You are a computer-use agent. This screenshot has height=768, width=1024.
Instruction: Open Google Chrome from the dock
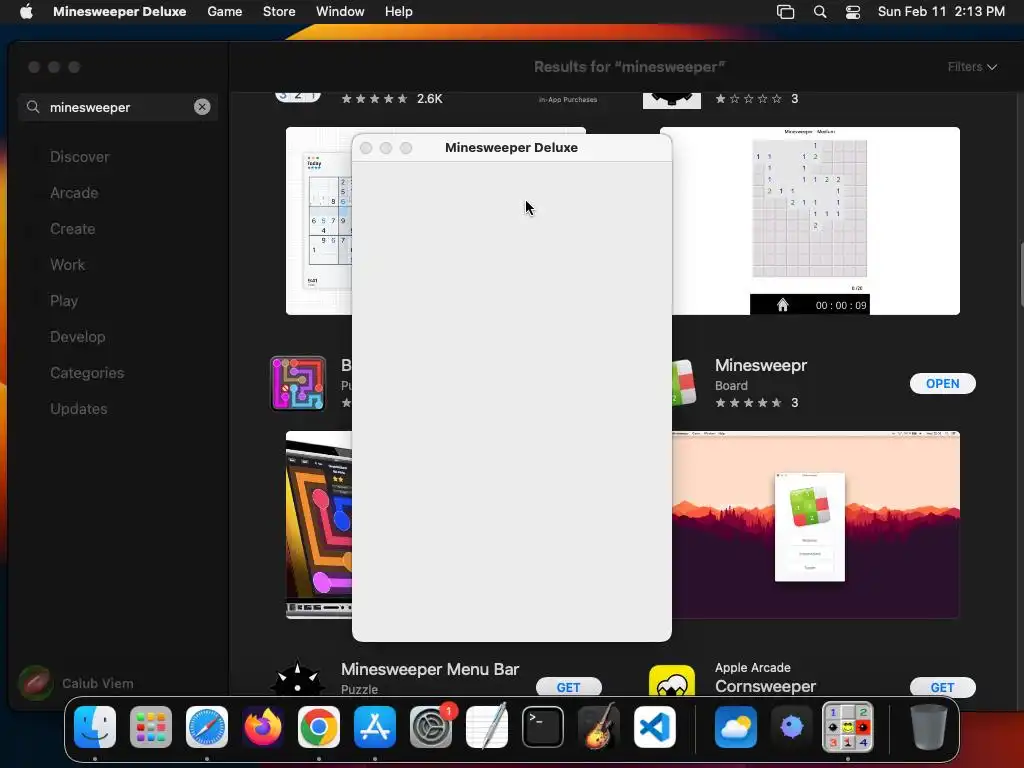319,727
